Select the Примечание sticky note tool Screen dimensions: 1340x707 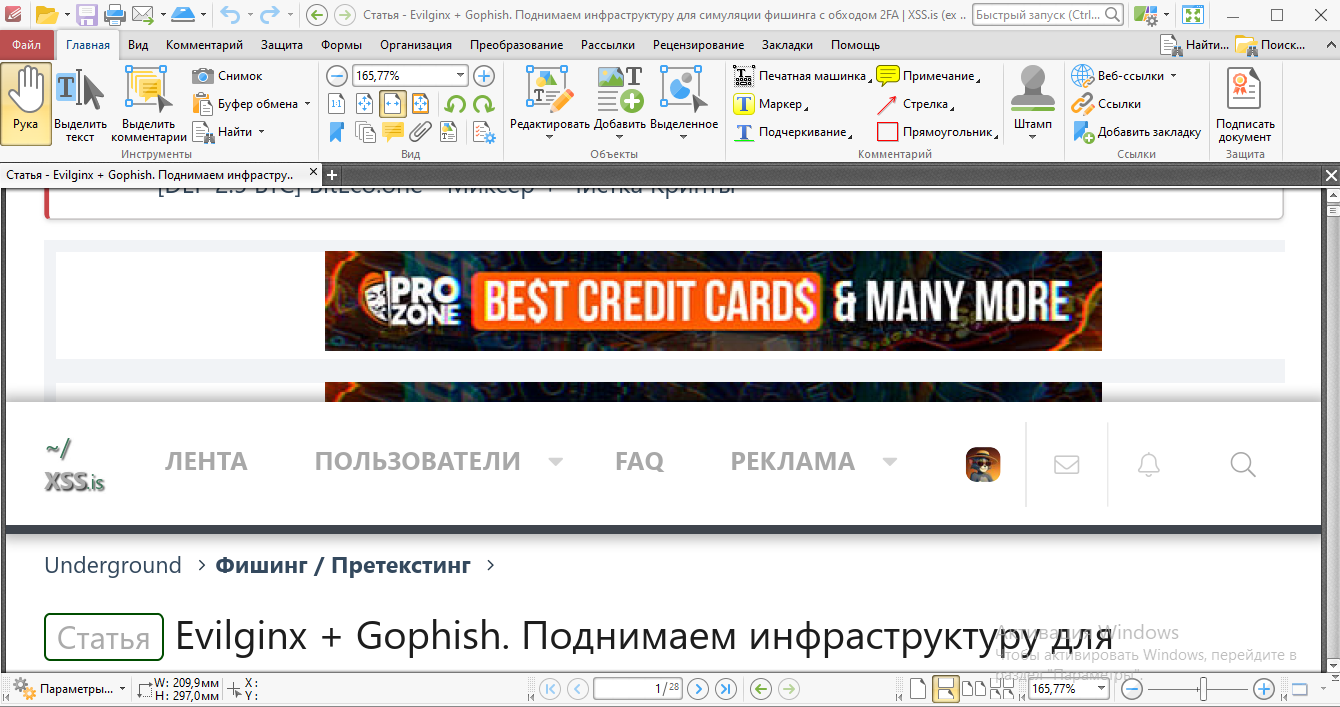[927, 76]
